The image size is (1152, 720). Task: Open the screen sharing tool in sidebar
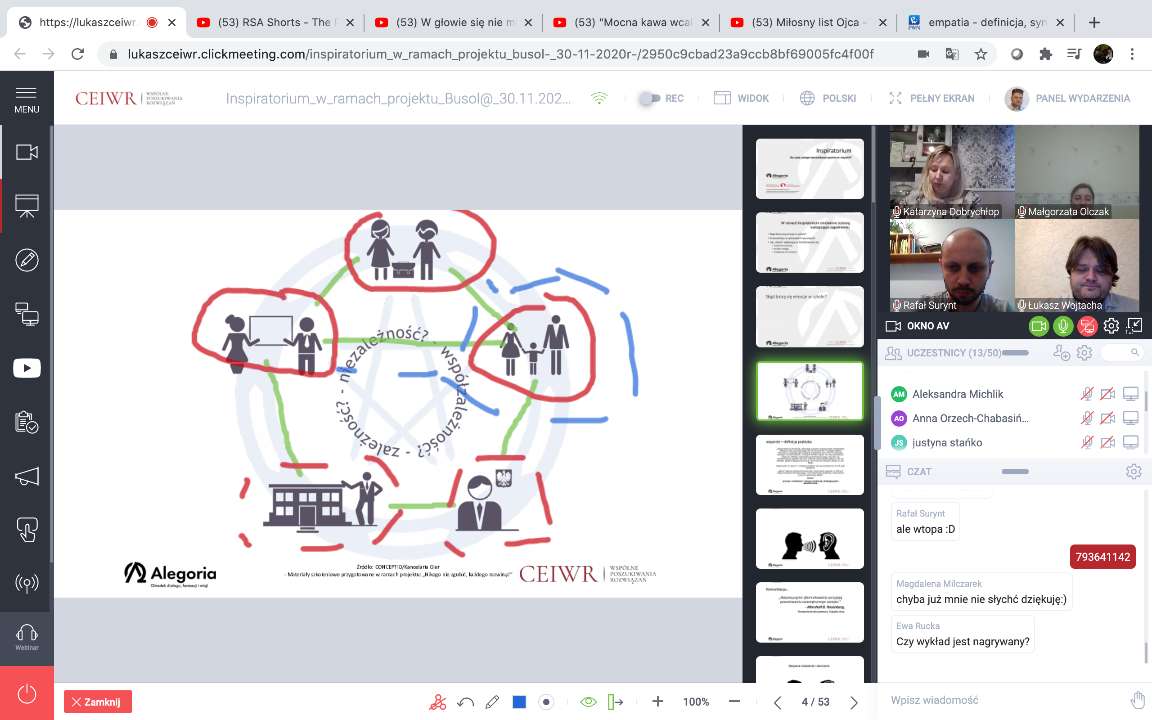26,314
